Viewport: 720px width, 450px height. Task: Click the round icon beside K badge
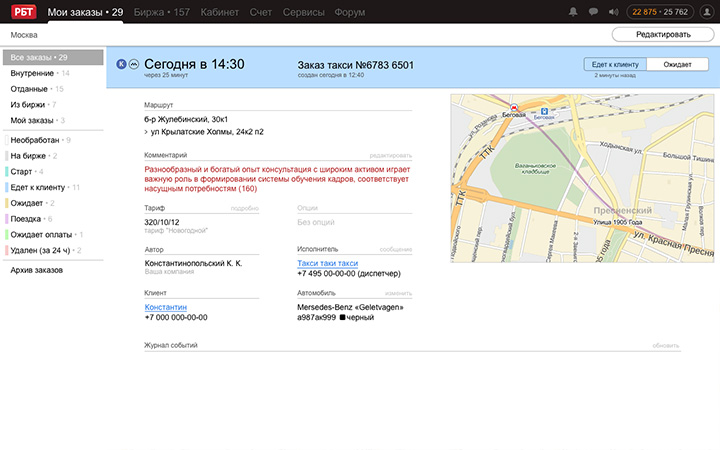134,64
